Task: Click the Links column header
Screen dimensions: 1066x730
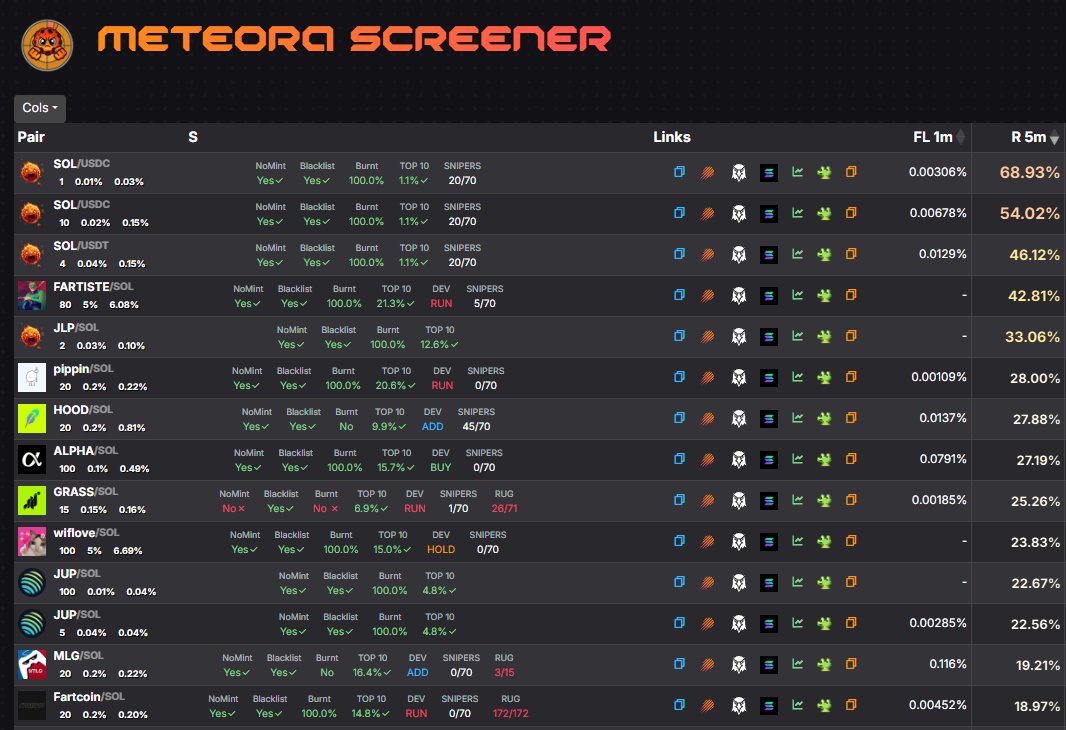Action: pos(673,137)
